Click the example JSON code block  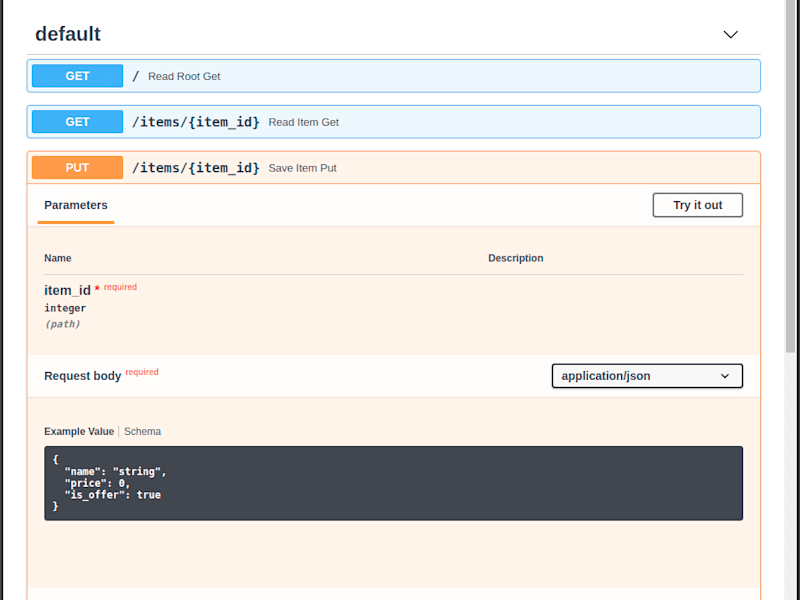coord(393,483)
